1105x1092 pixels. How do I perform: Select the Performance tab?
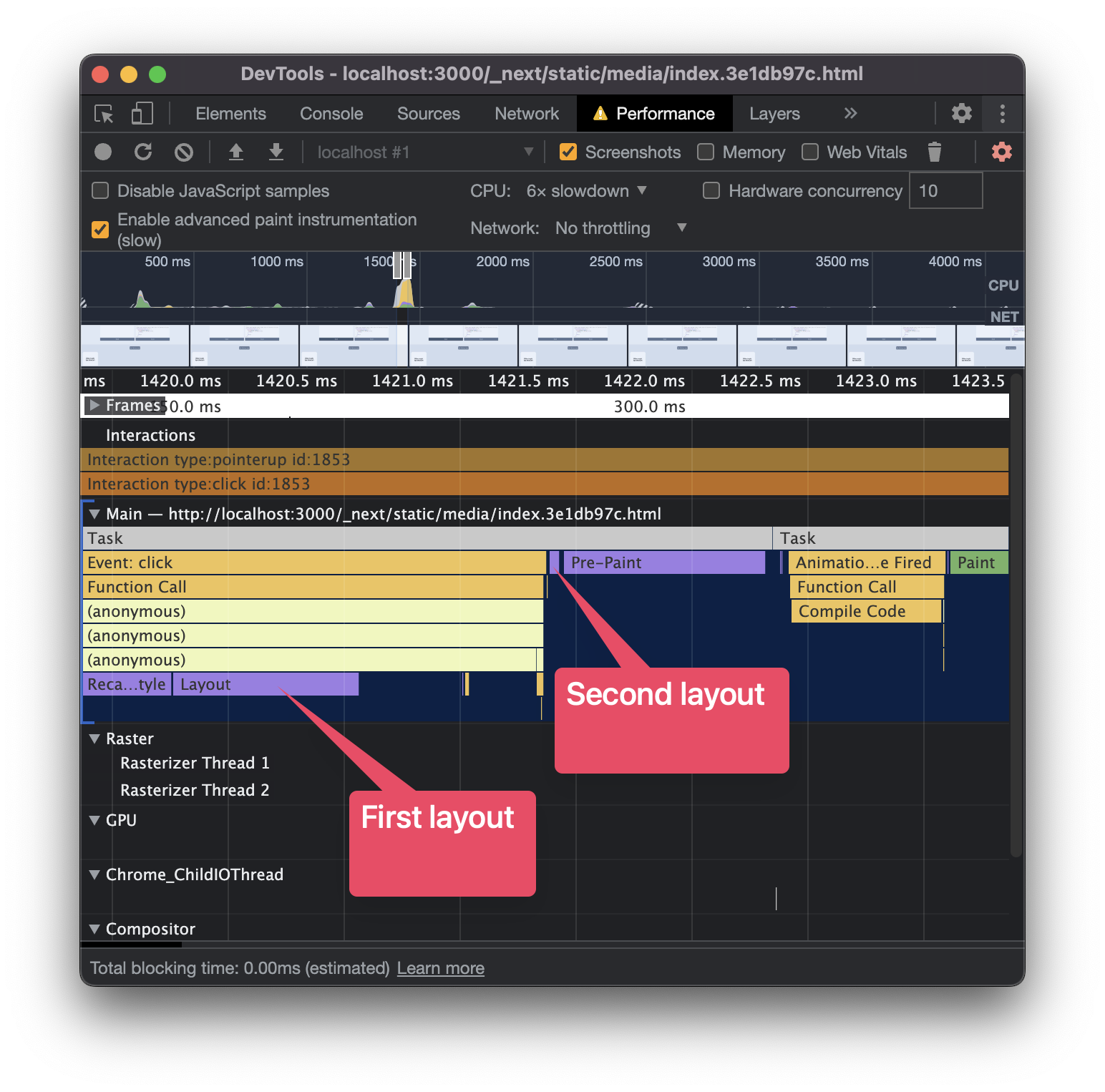click(x=654, y=113)
